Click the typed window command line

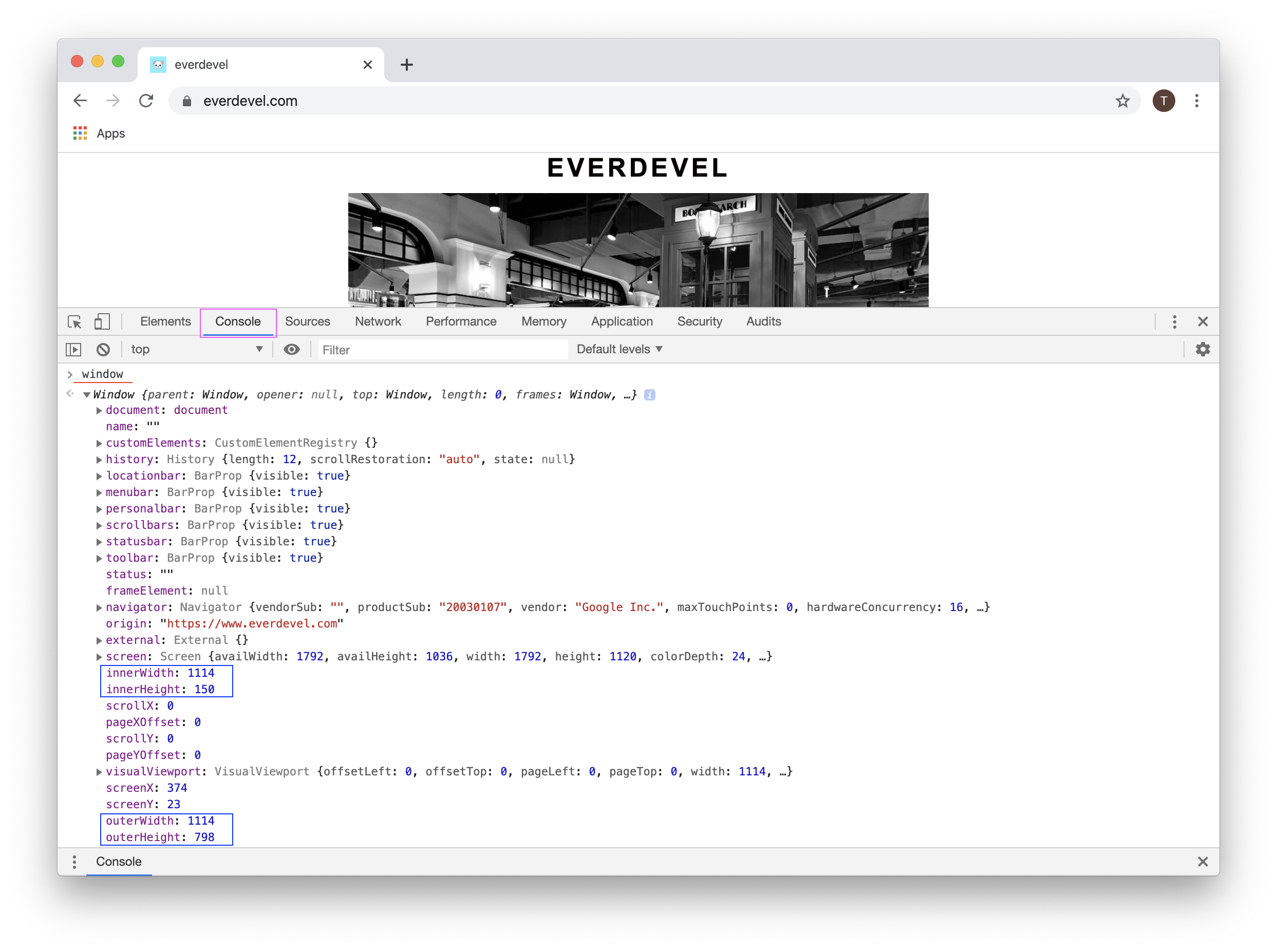coord(102,374)
